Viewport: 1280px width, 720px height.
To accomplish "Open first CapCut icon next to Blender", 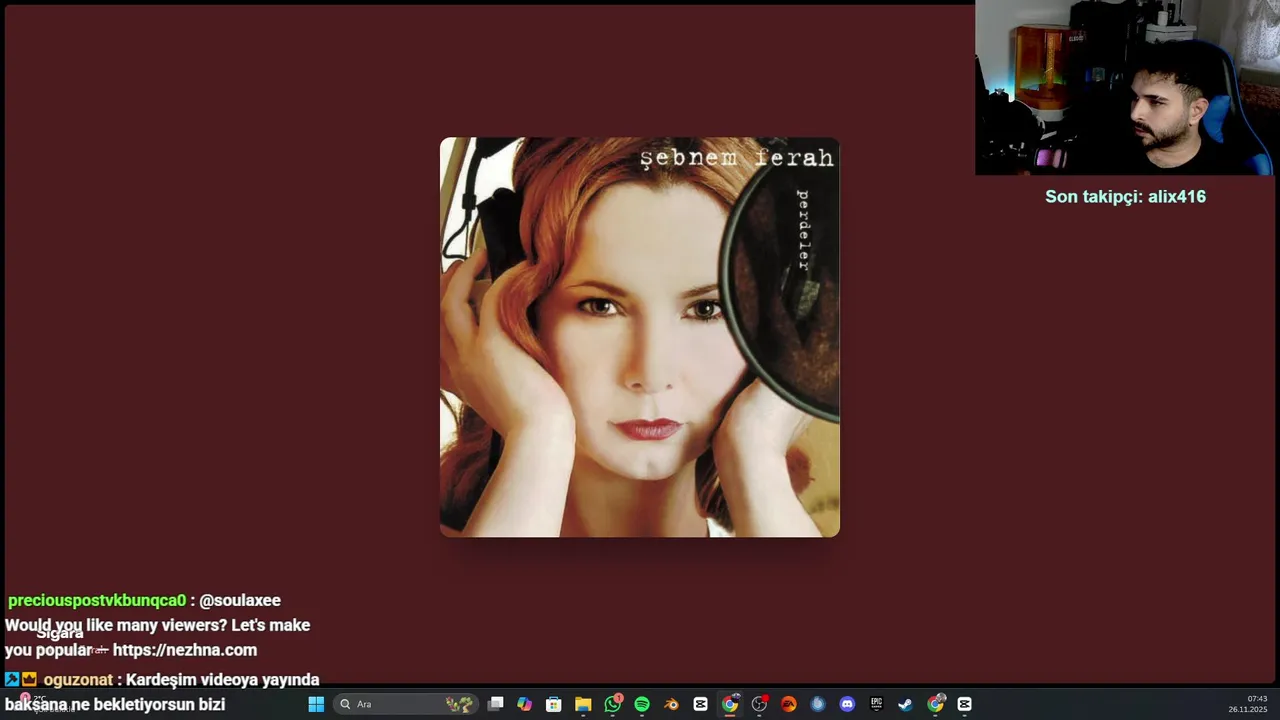I will 700,704.
